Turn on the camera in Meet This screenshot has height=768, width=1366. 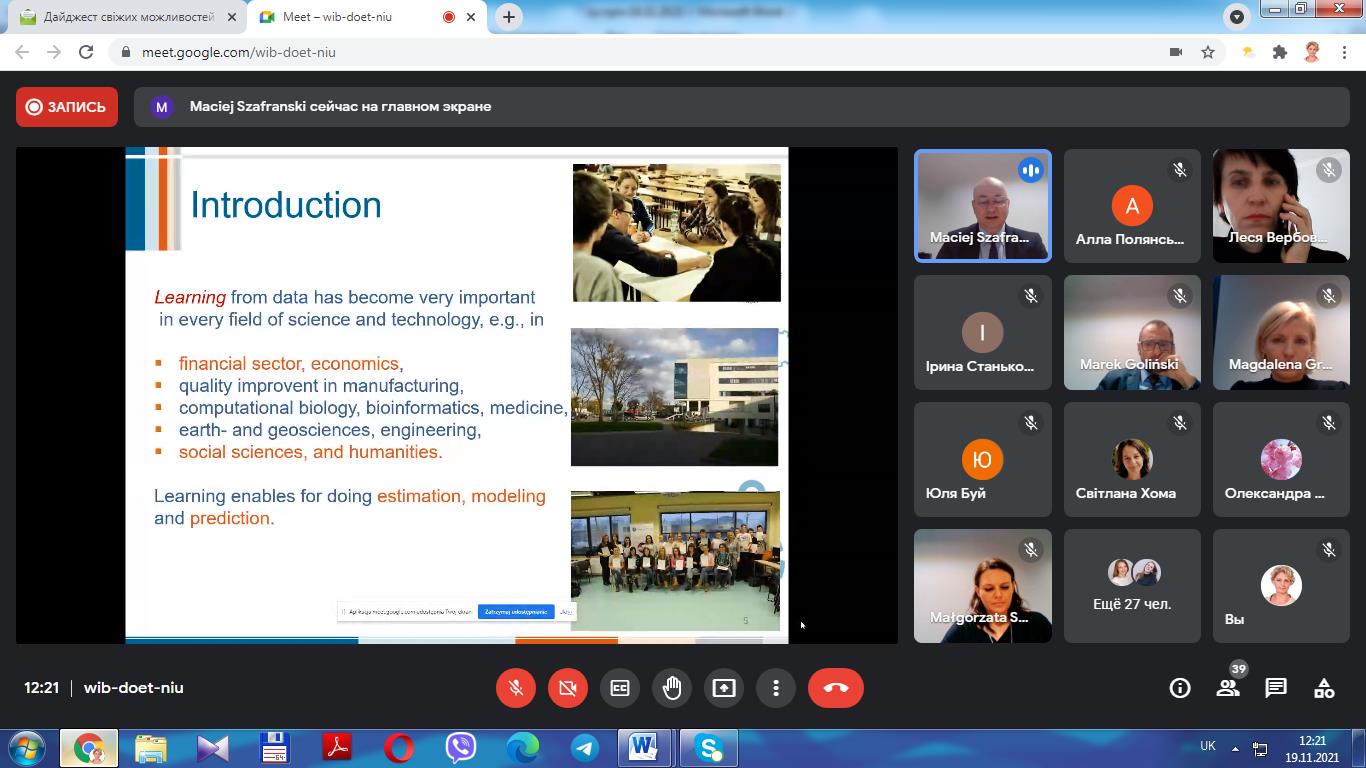[x=568, y=688]
